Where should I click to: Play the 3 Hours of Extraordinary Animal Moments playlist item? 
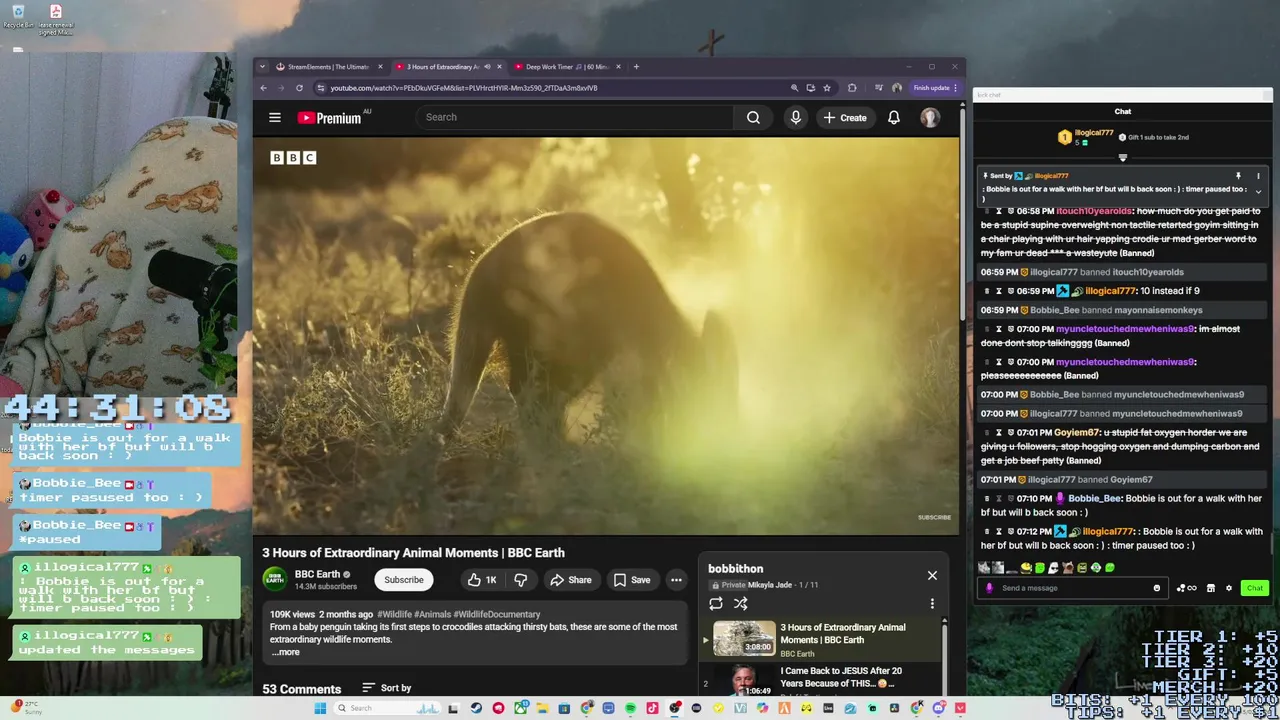coord(820,640)
